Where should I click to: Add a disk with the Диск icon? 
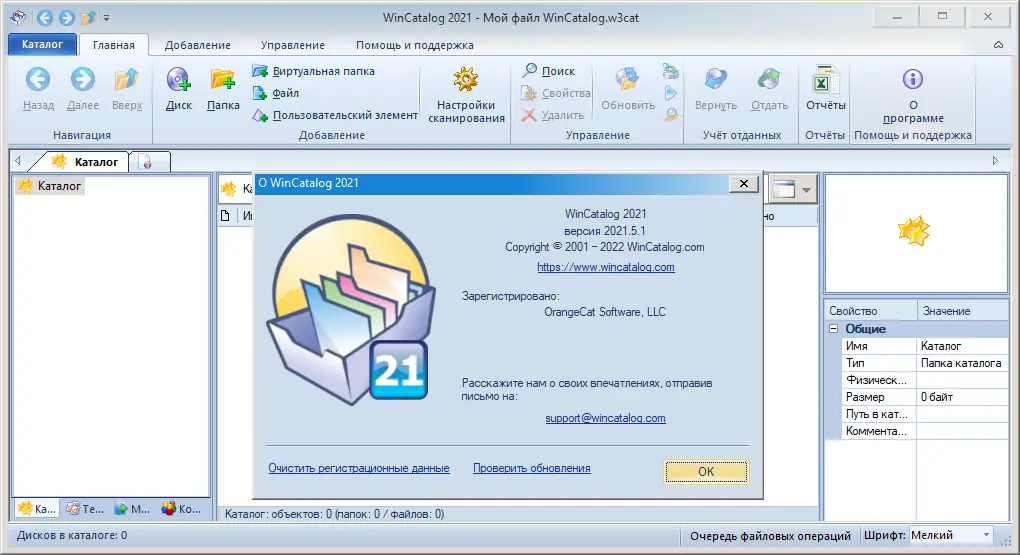coord(178,79)
